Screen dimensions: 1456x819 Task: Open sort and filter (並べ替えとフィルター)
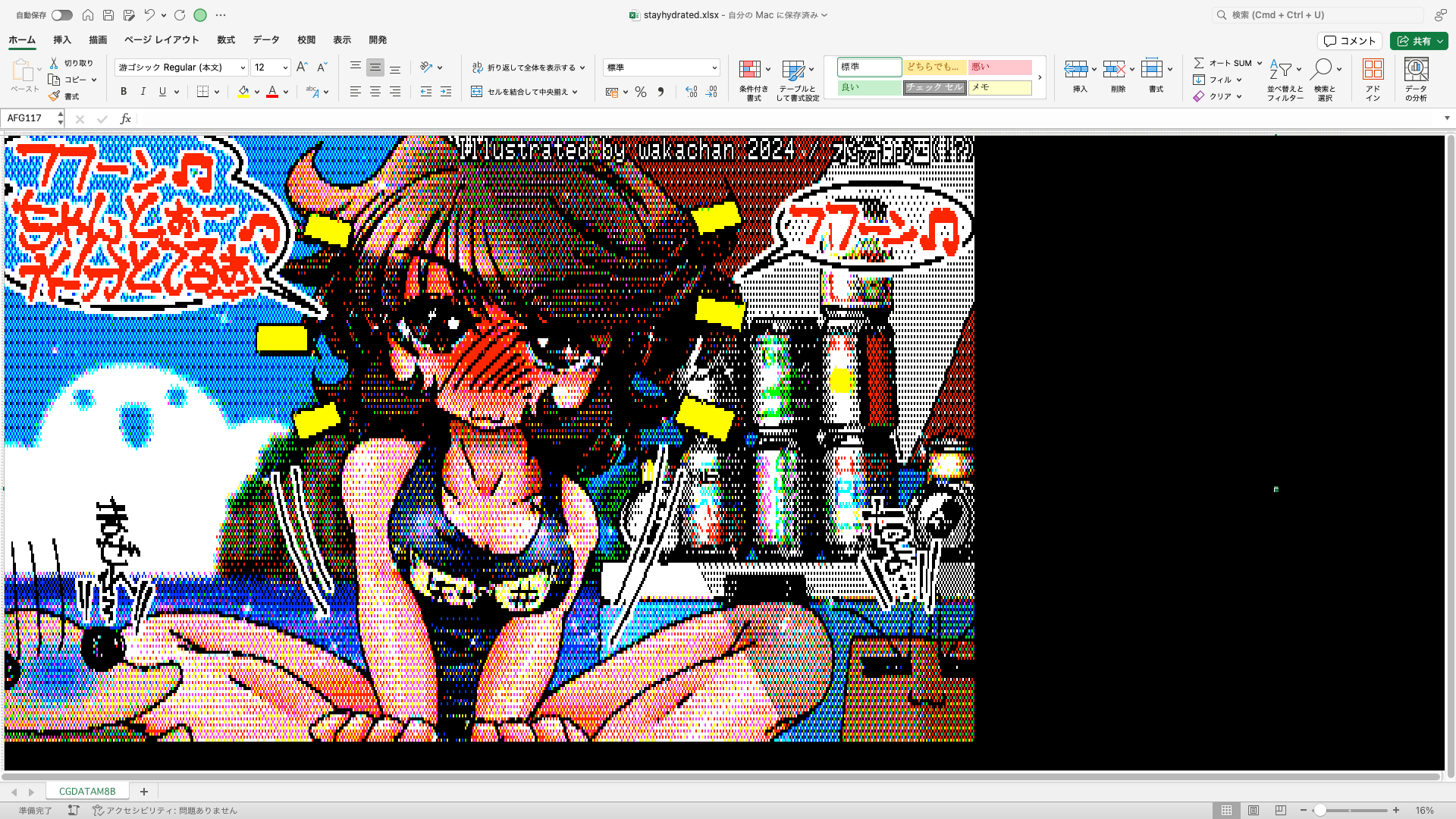click(1285, 80)
